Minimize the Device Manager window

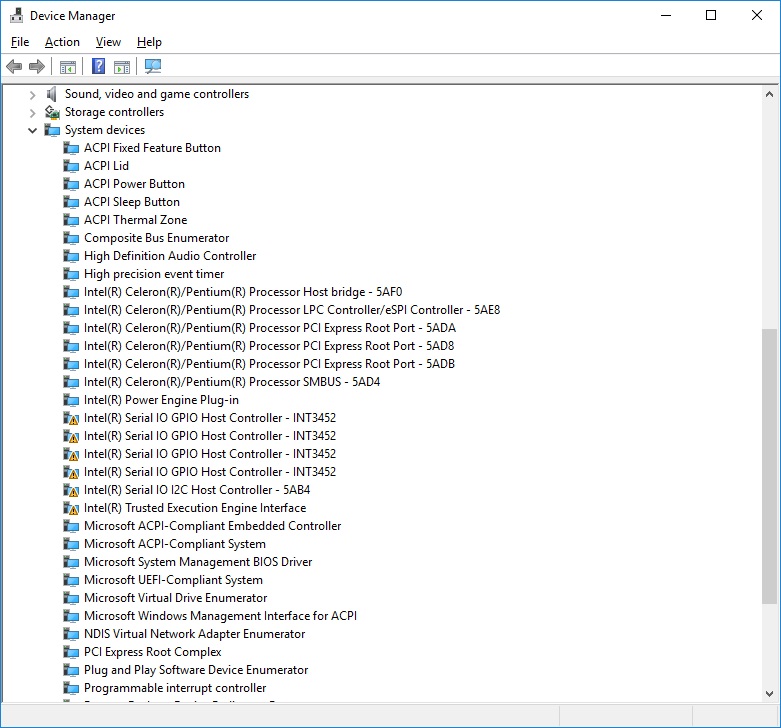click(665, 15)
